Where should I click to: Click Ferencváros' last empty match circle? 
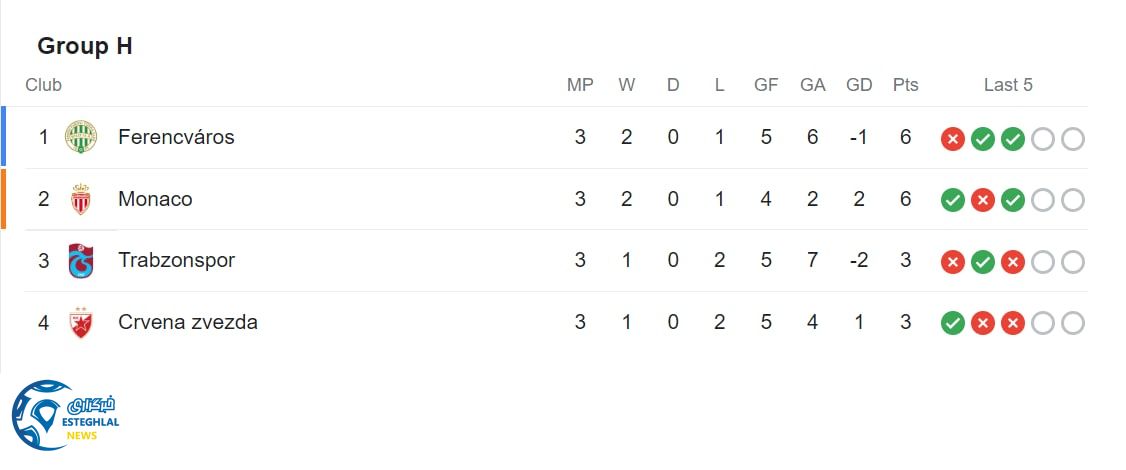click(x=1073, y=139)
